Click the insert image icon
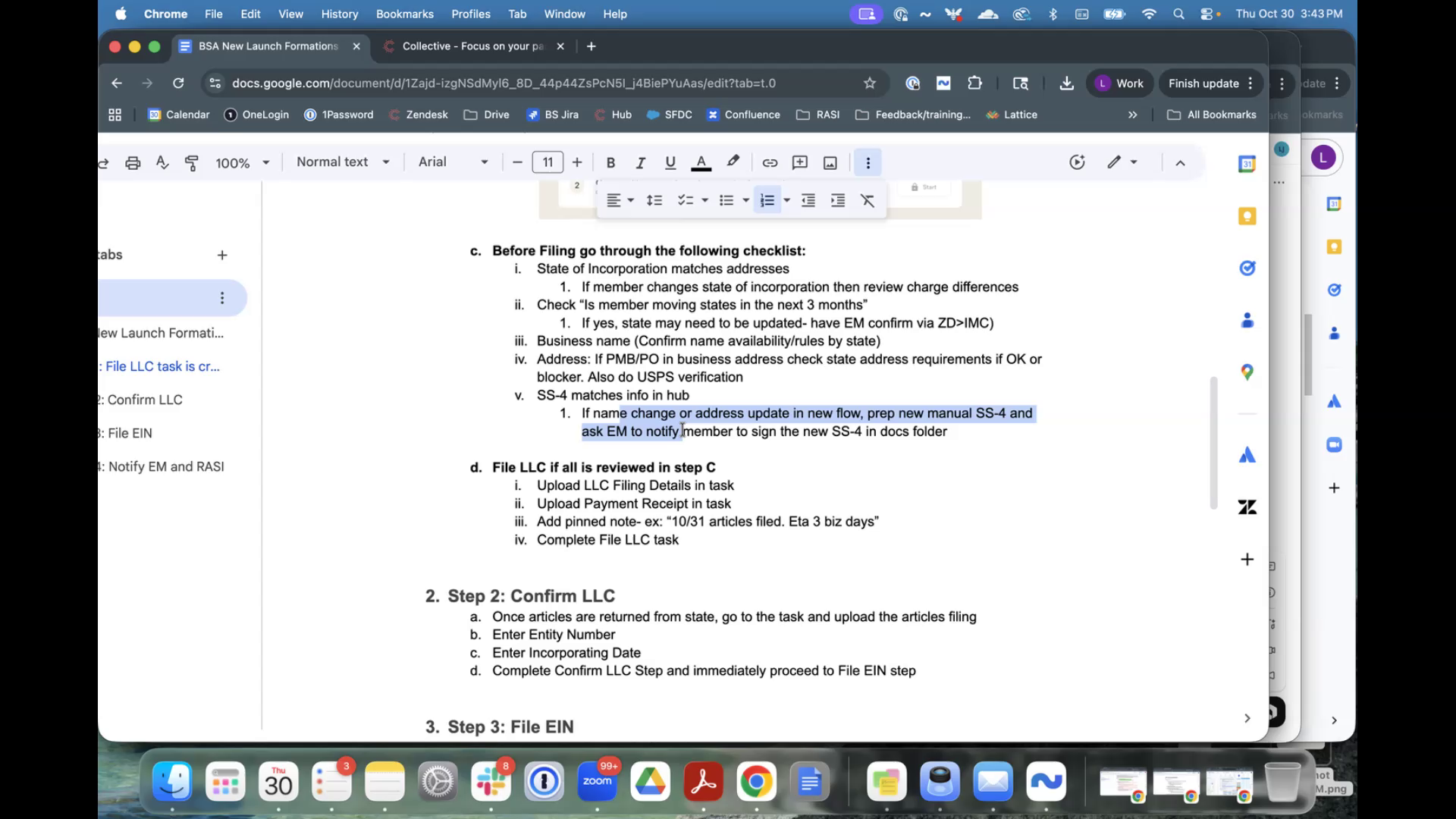The height and width of the screenshot is (819, 1456). point(830,162)
